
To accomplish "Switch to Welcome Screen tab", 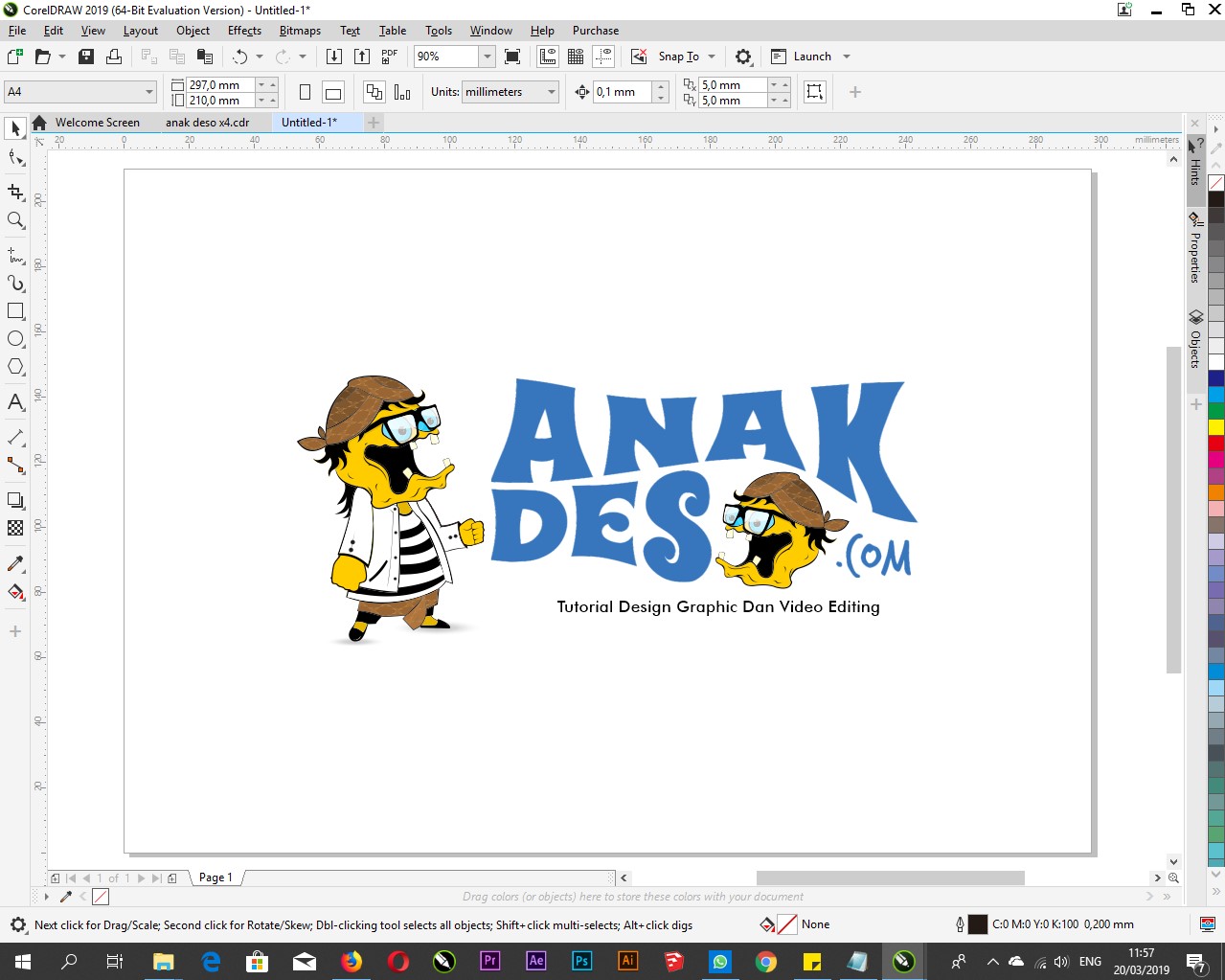I will tap(97, 123).
